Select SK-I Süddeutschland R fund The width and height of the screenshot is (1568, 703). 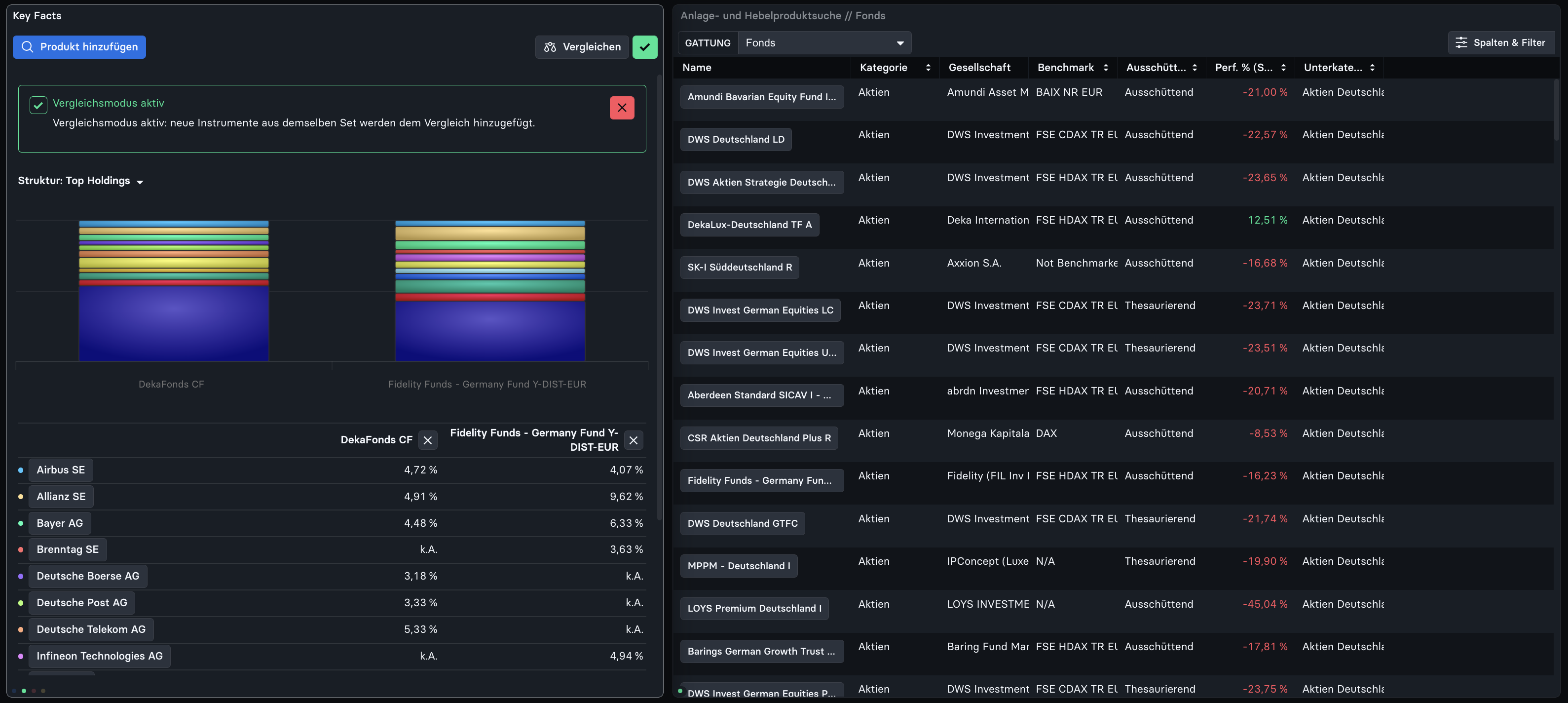pos(740,268)
